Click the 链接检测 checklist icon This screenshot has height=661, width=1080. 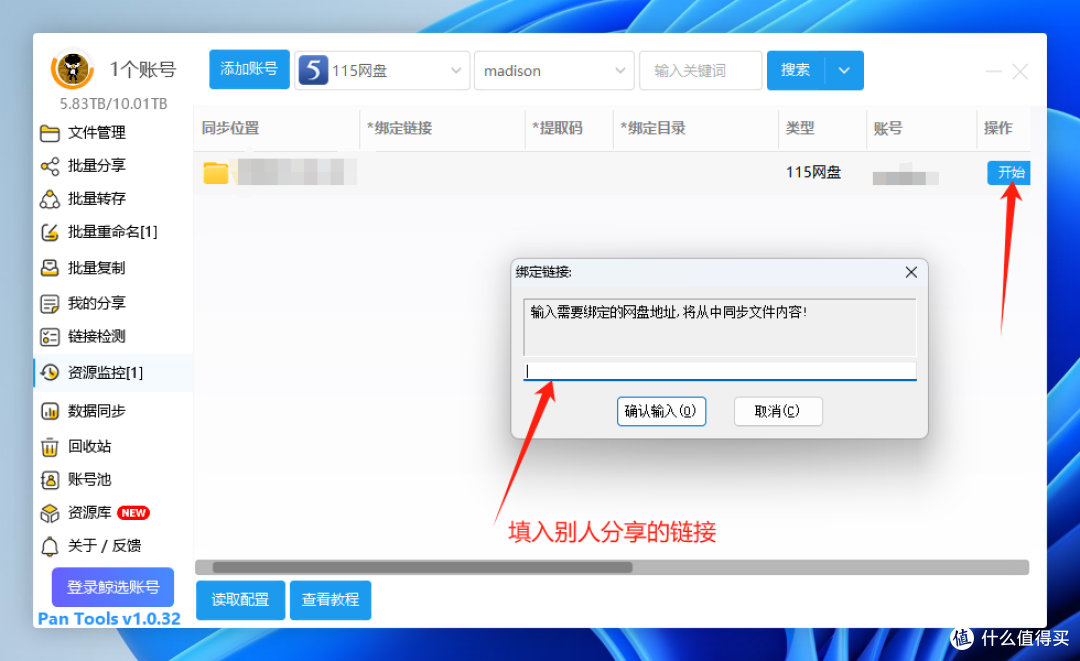[x=50, y=337]
